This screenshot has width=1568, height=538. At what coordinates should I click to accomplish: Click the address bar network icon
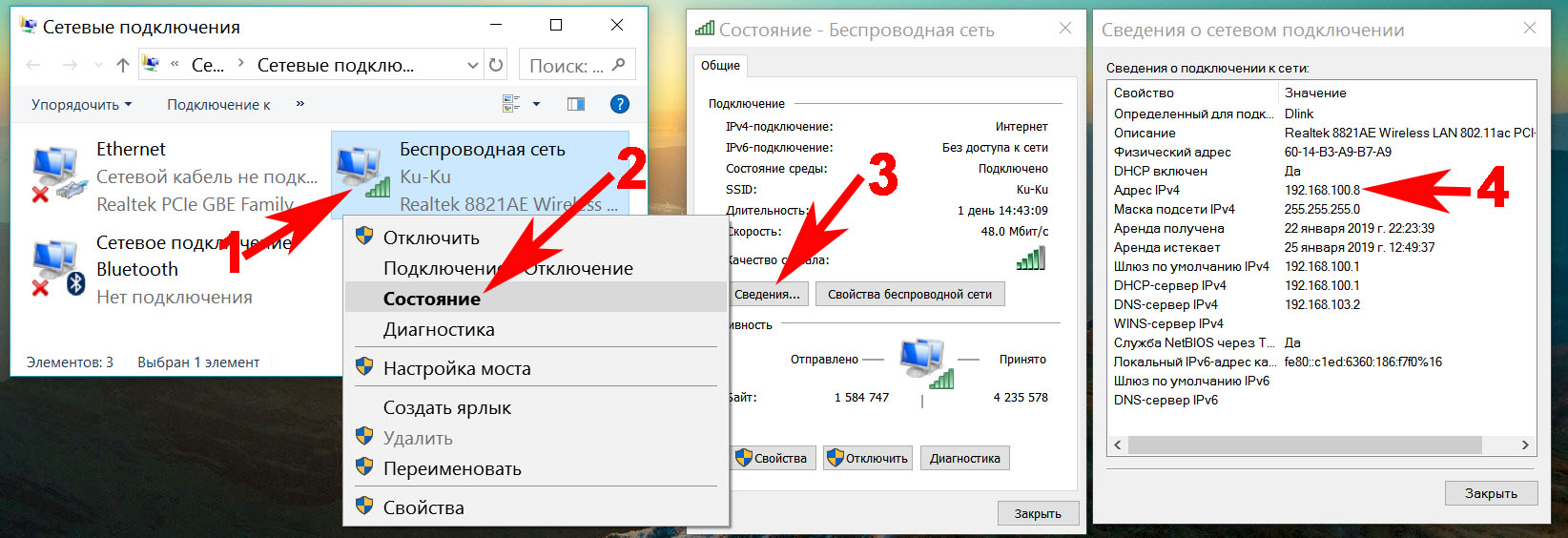click(151, 65)
